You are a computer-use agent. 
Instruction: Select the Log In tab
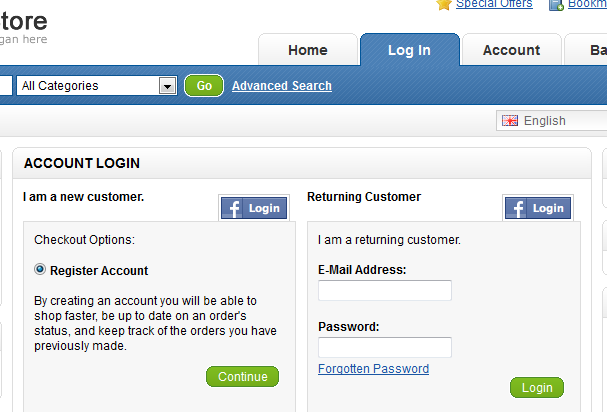pos(410,50)
